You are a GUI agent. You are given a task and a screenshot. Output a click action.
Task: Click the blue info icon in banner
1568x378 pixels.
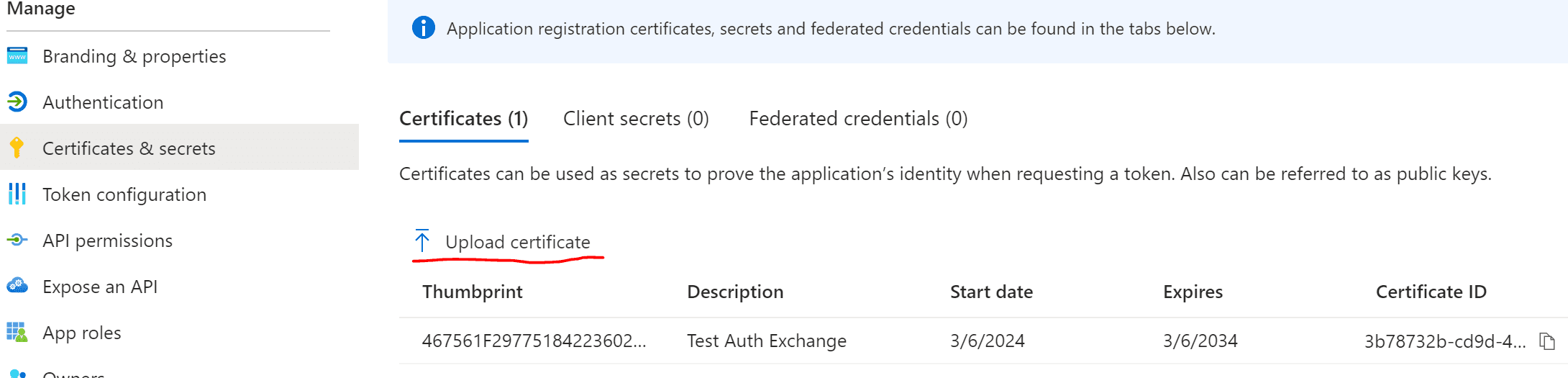(423, 28)
